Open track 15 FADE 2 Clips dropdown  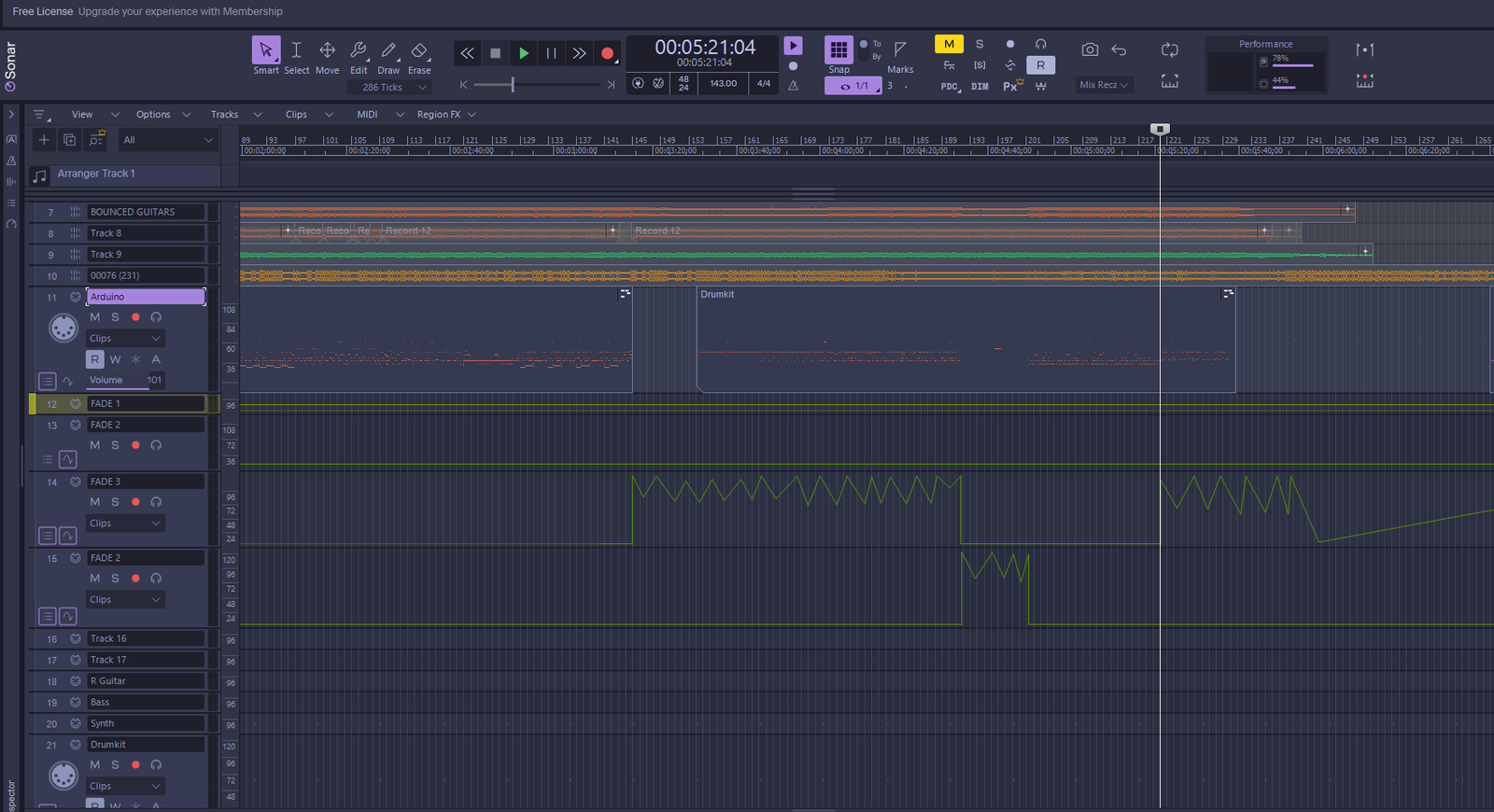point(126,599)
